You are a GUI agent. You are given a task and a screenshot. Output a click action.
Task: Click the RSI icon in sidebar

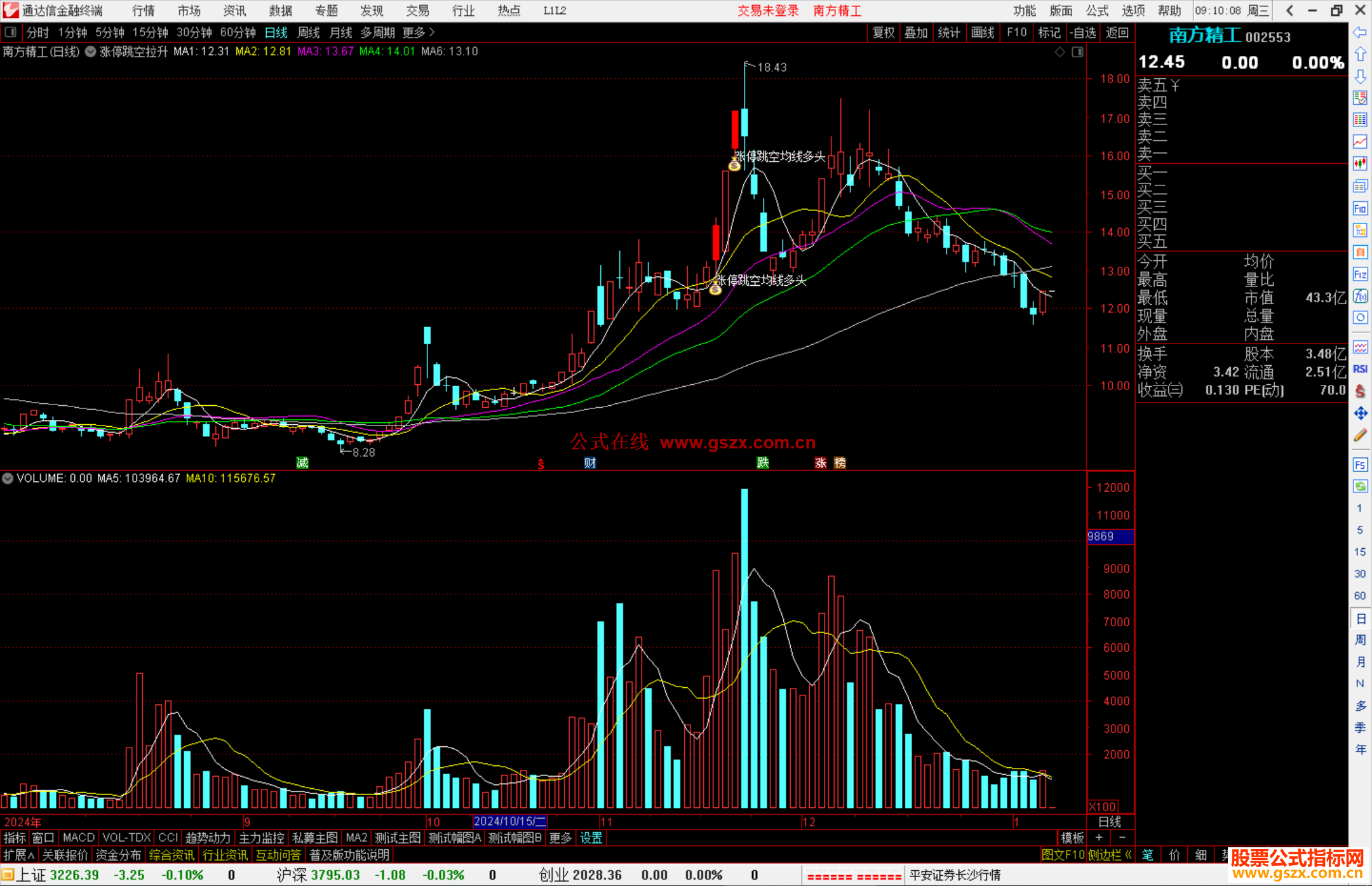(1360, 369)
